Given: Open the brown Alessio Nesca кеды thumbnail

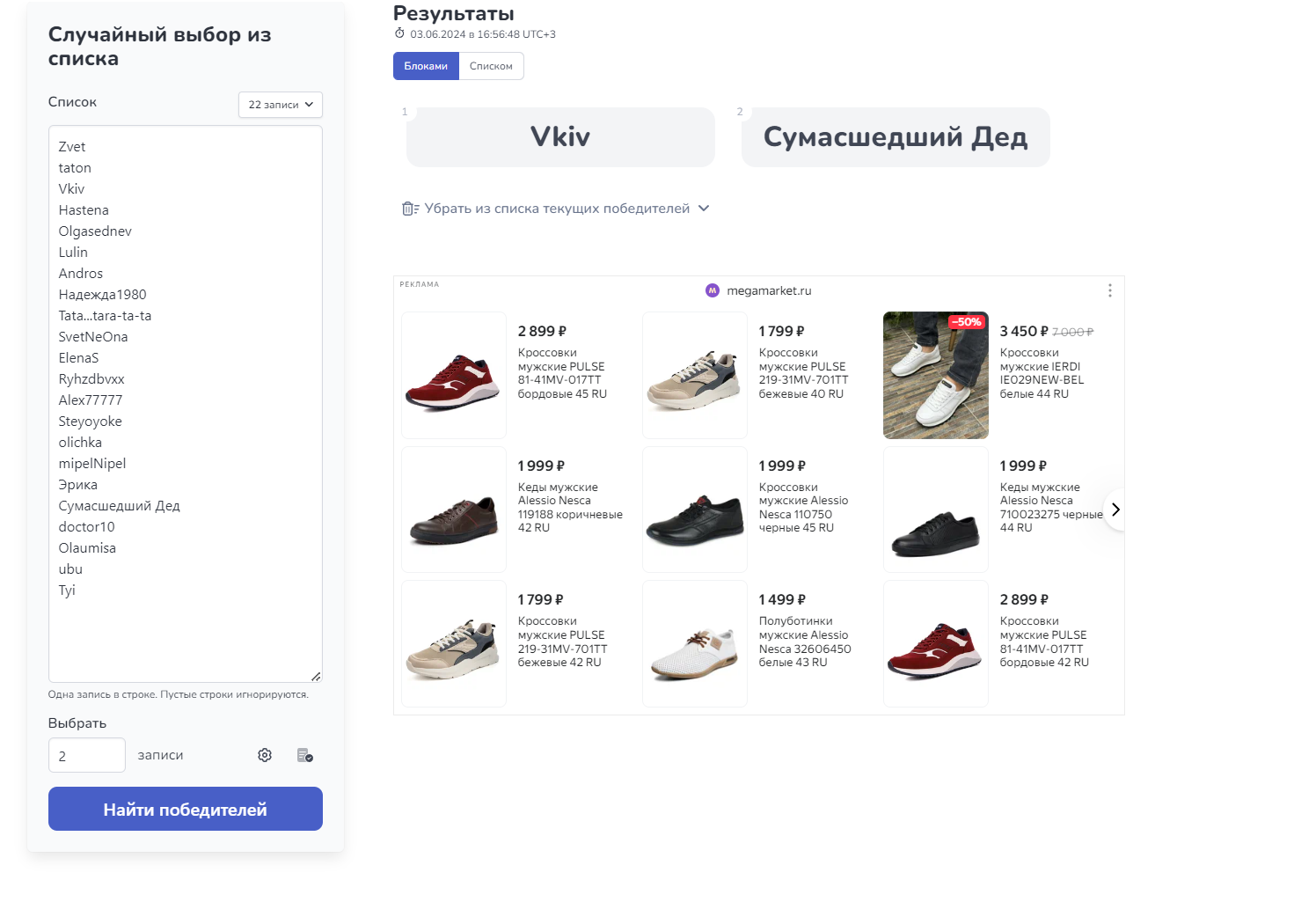Looking at the screenshot, I should tap(454, 510).
